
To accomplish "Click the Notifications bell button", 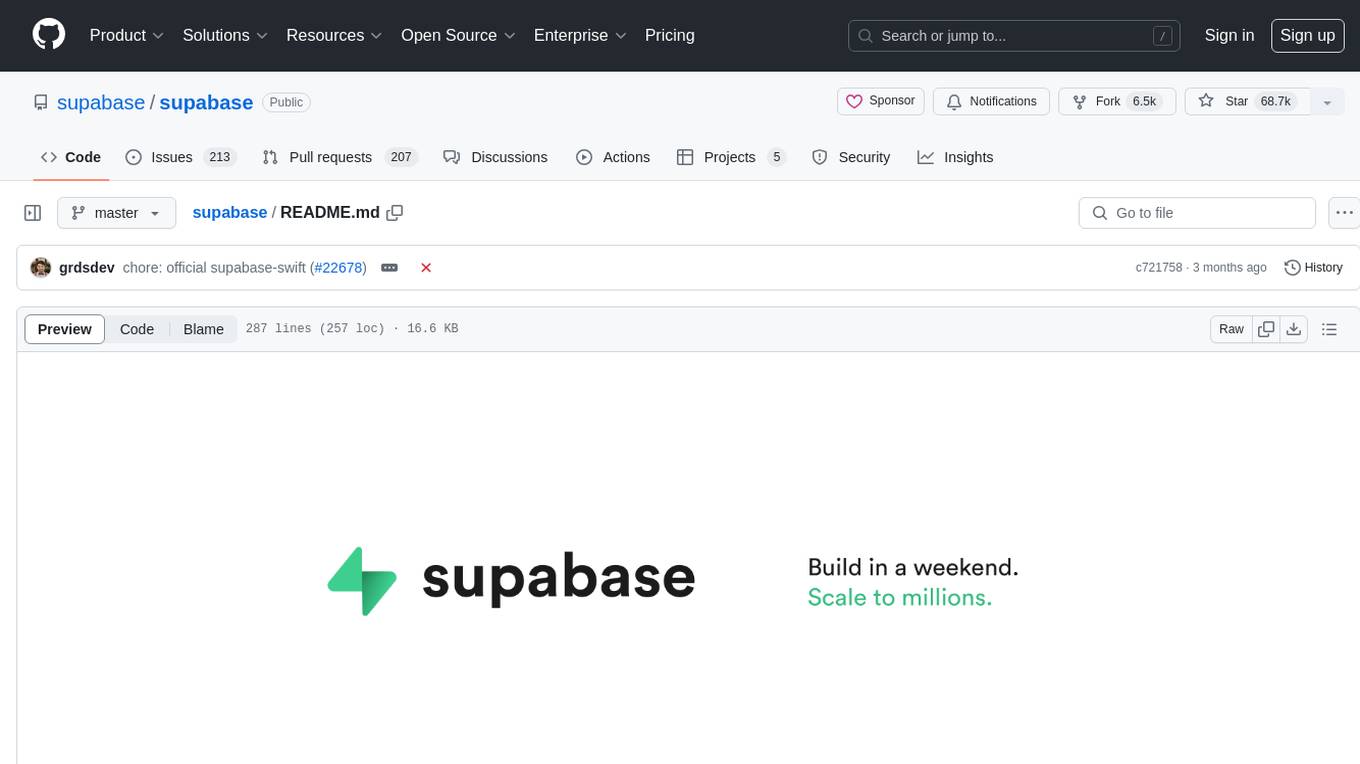I will (991, 101).
